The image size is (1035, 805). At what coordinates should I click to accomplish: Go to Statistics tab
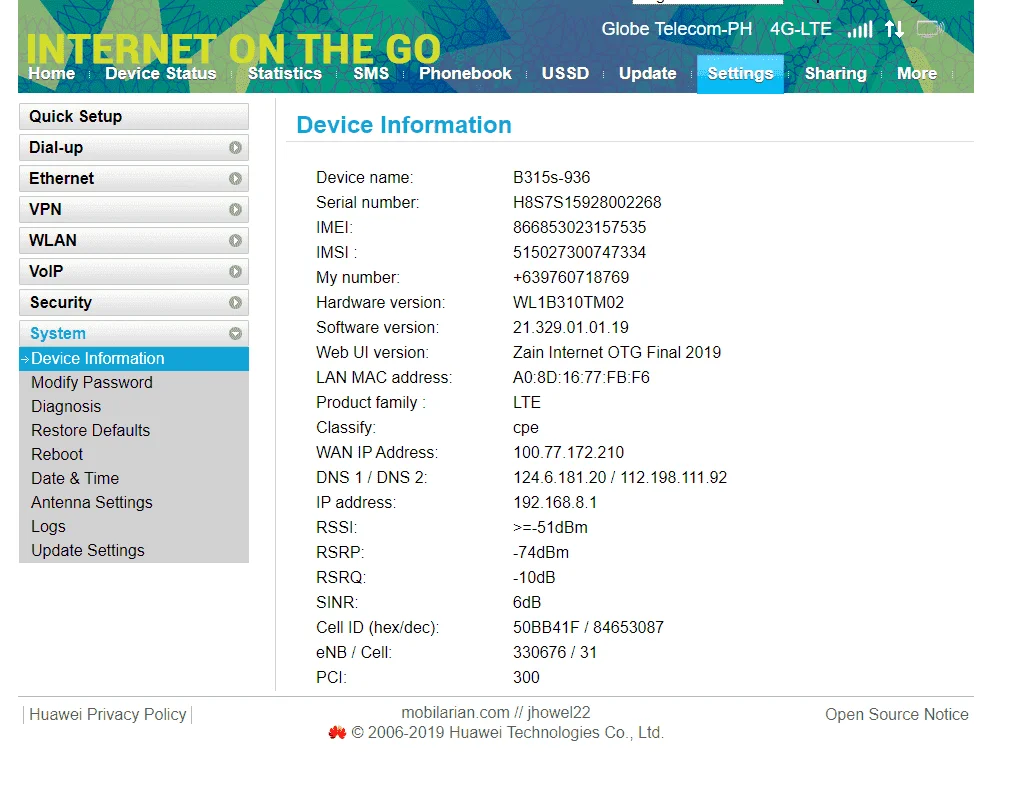(x=284, y=73)
